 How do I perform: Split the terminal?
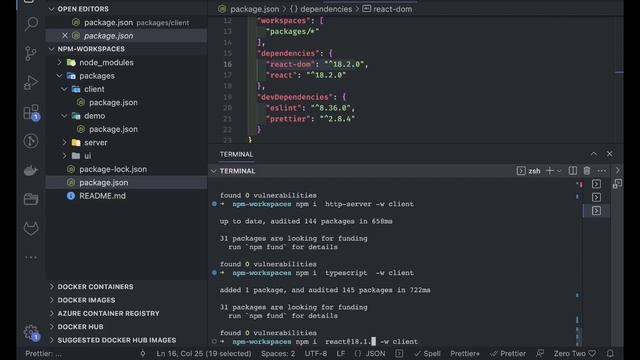tap(573, 171)
